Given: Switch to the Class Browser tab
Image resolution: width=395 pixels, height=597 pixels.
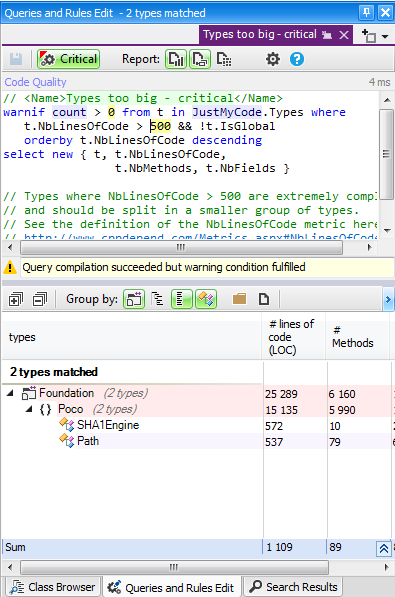Looking at the screenshot, I should 53,587.
